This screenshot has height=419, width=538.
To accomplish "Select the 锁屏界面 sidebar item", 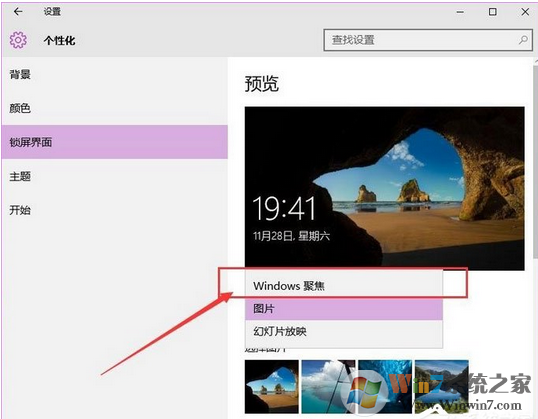I will tap(115, 142).
